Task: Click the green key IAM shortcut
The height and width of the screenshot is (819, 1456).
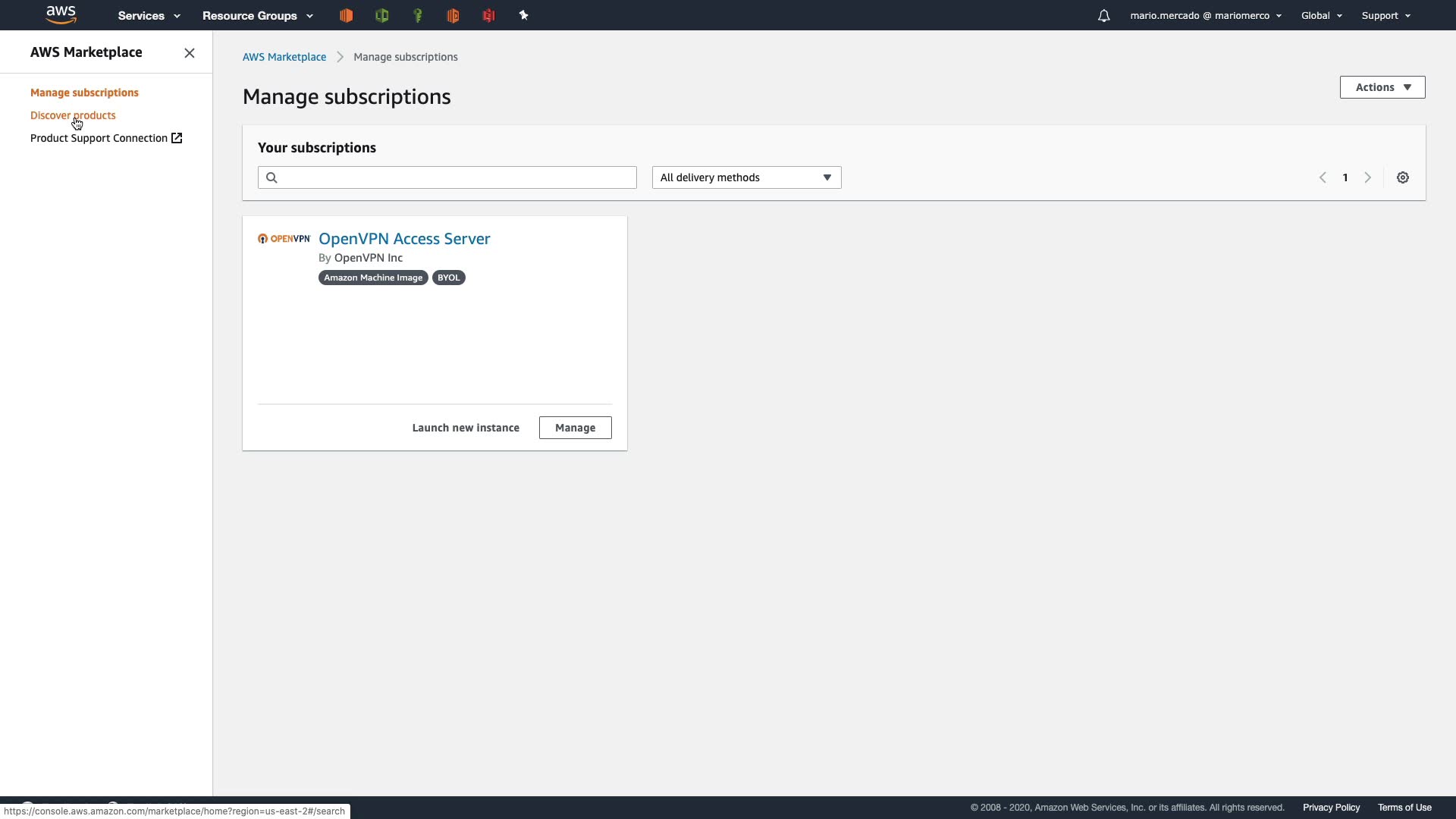Action: click(417, 15)
